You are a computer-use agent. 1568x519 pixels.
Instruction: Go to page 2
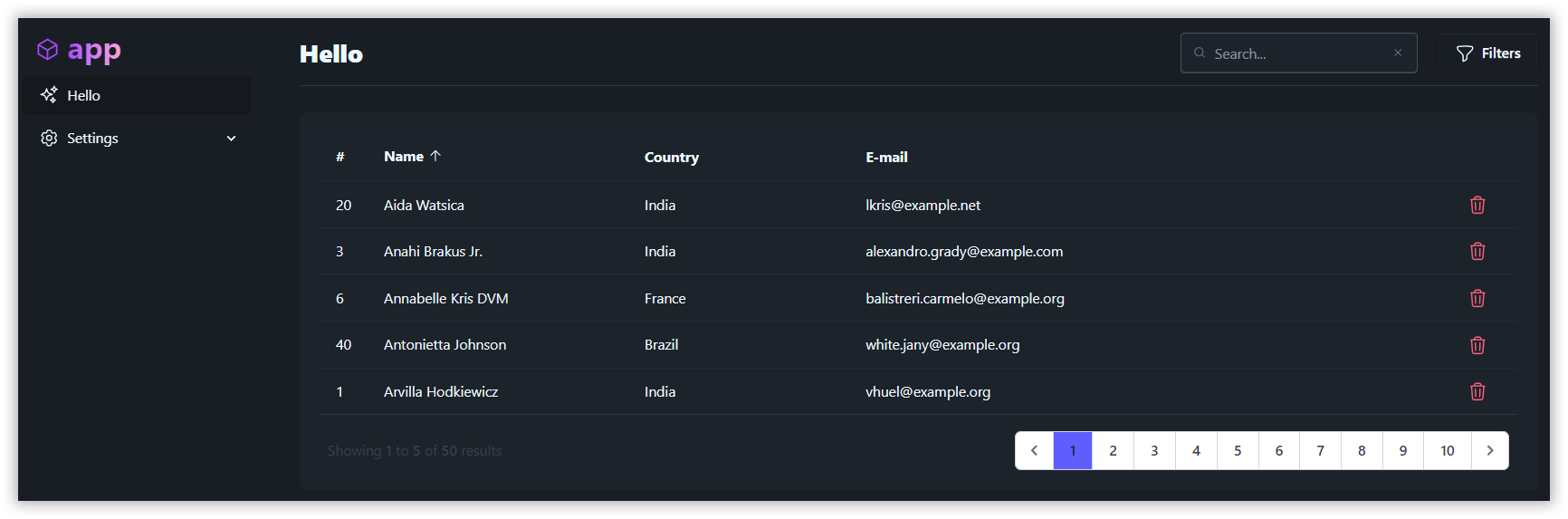[x=1113, y=451]
